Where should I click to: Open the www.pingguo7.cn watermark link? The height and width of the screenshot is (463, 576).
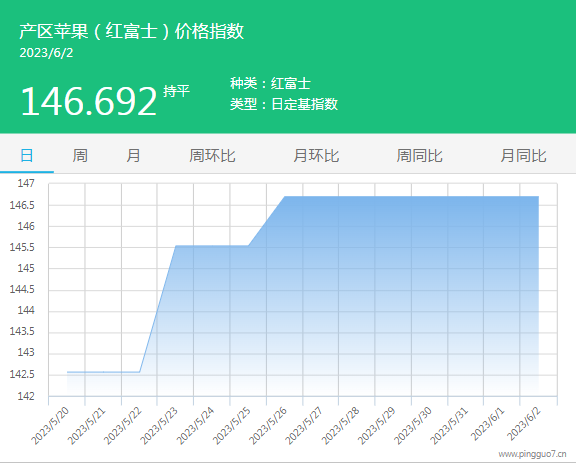(x=532, y=454)
